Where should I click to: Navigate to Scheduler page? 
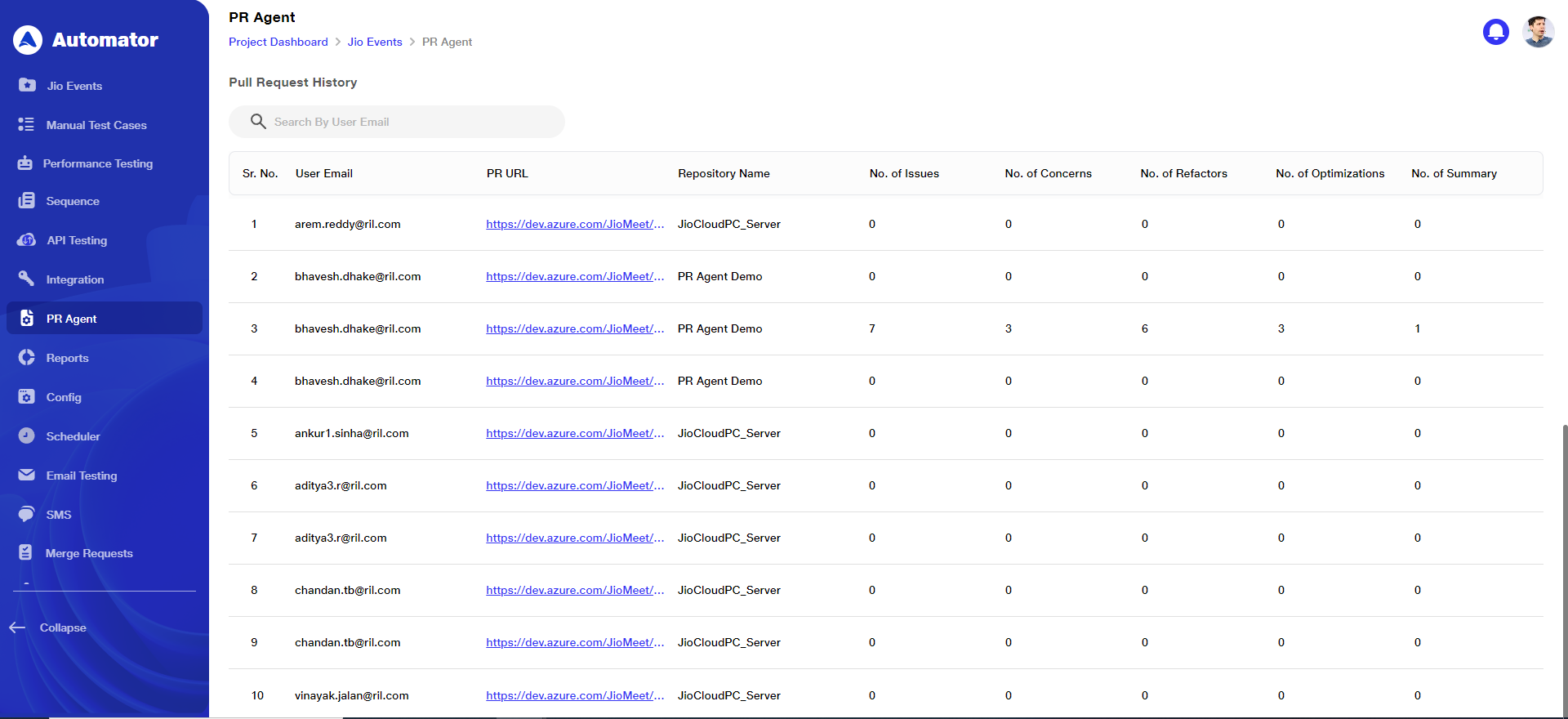click(x=73, y=436)
